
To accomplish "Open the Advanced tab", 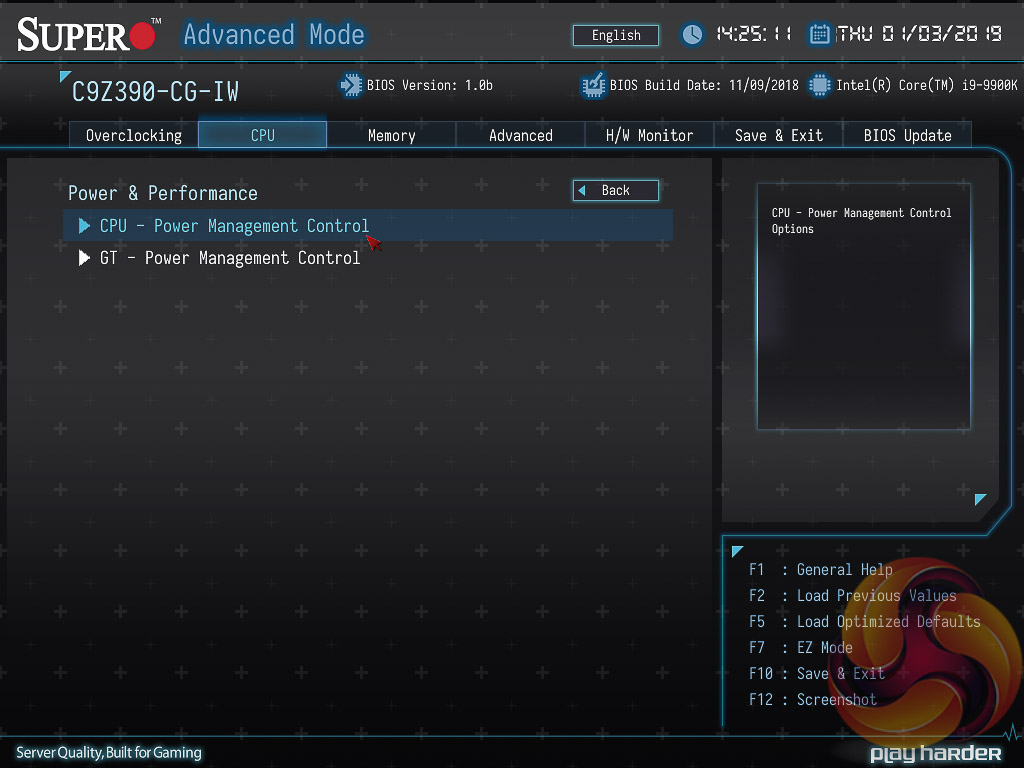I will 520,135.
